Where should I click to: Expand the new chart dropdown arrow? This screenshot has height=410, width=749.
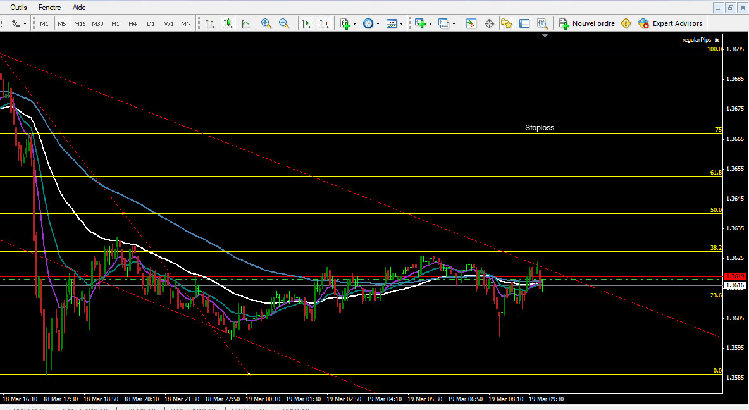[x=432, y=23]
